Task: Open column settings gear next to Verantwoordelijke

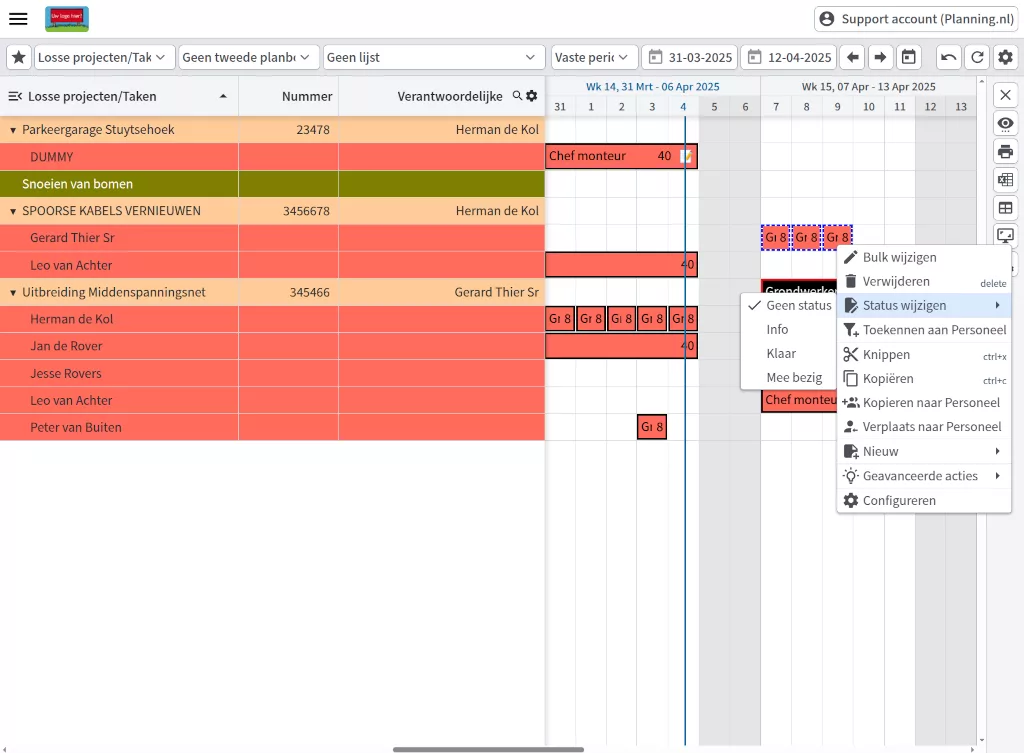Action: click(532, 96)
